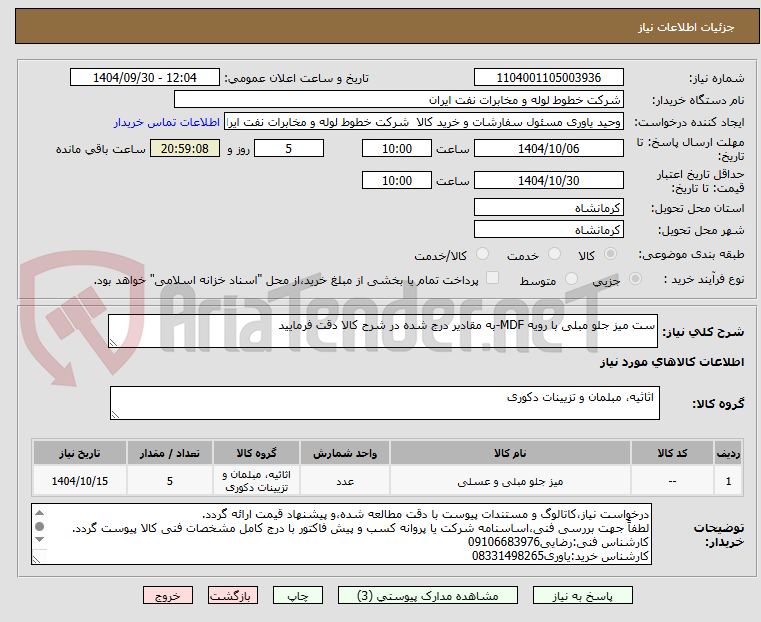Click the quantity cell showing 5
761x622 pixels.
coord(170,481)
